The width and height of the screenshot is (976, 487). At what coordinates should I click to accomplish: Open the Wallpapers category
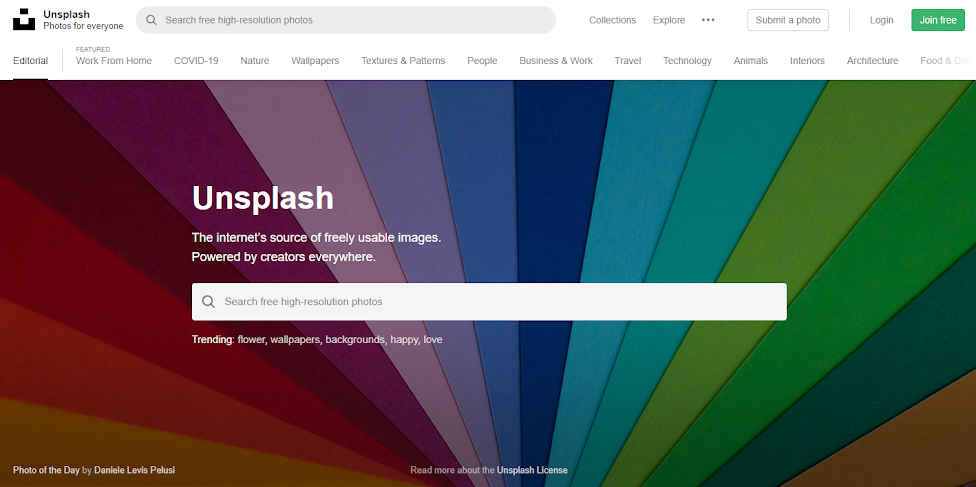tap(315, 60)
